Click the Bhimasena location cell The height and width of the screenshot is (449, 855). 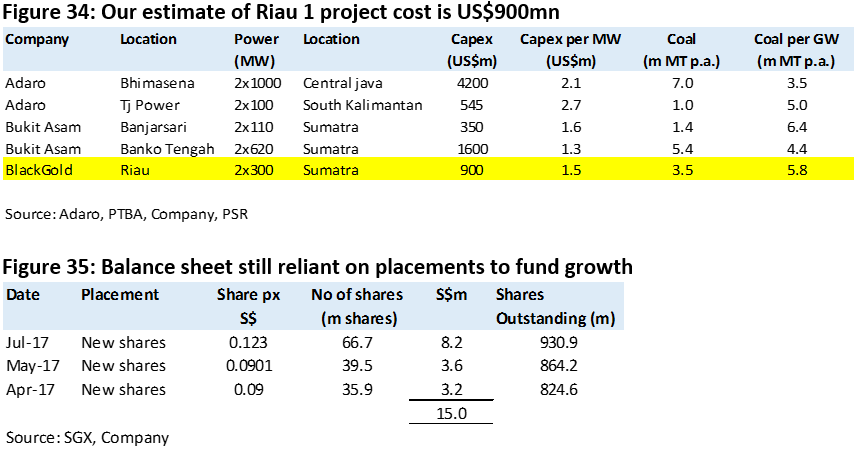[157, 83]
